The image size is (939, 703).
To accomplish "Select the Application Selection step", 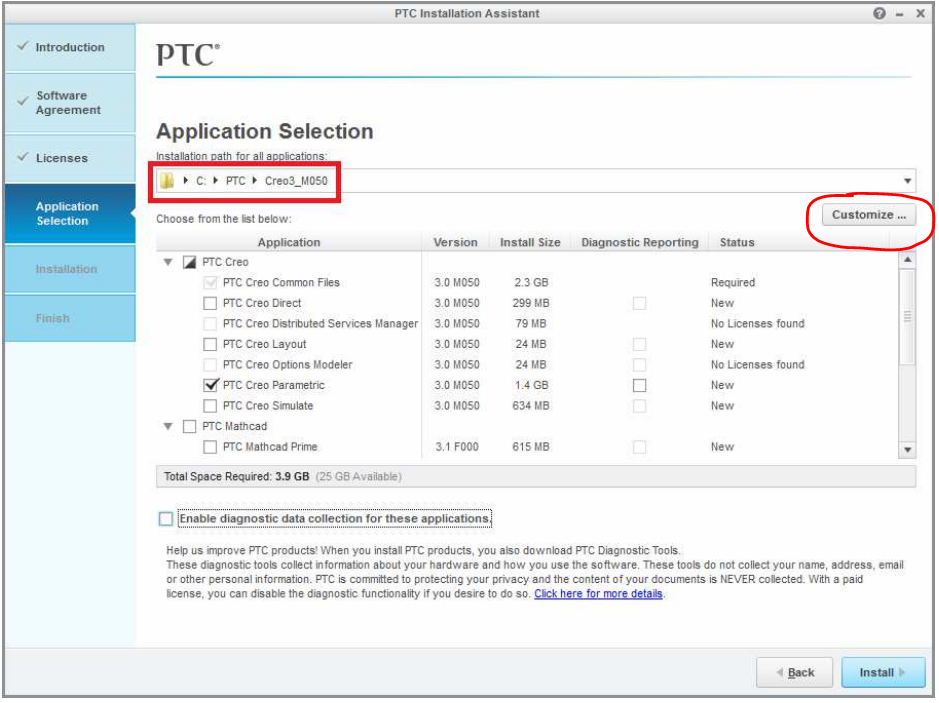I will [x=70, y=214].
